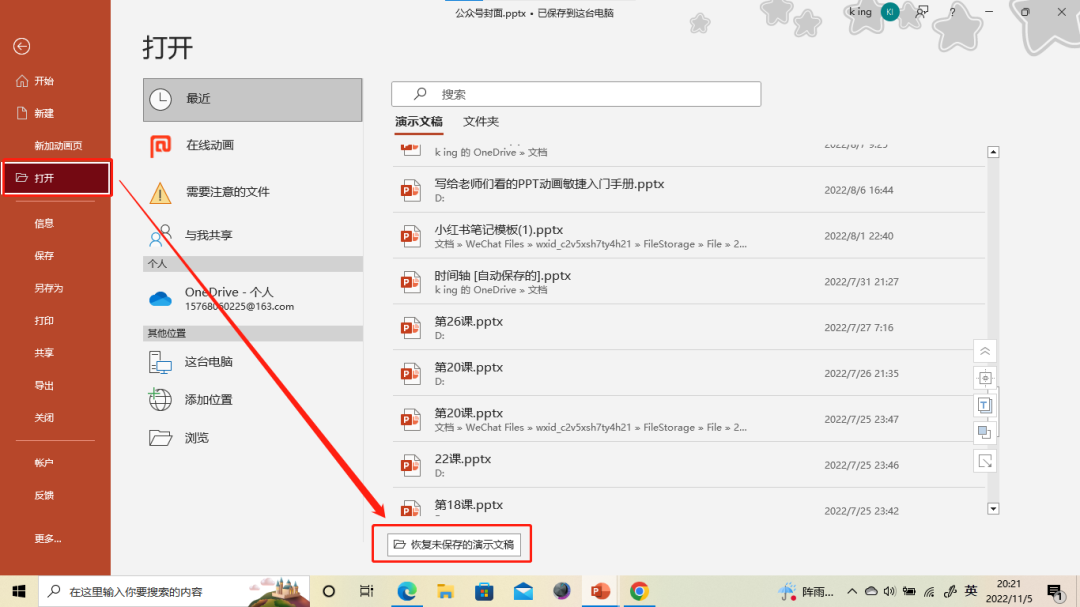Click the person feedback icon in title bar
Viewport: 1080px width, 607px height.
click(x=922, y=12)
